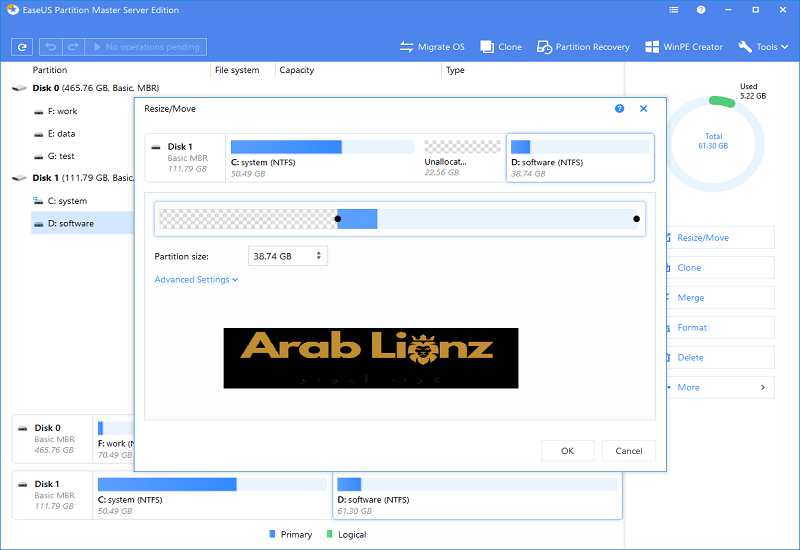Click the refresh disk icon in toolbar

(22, 47)
